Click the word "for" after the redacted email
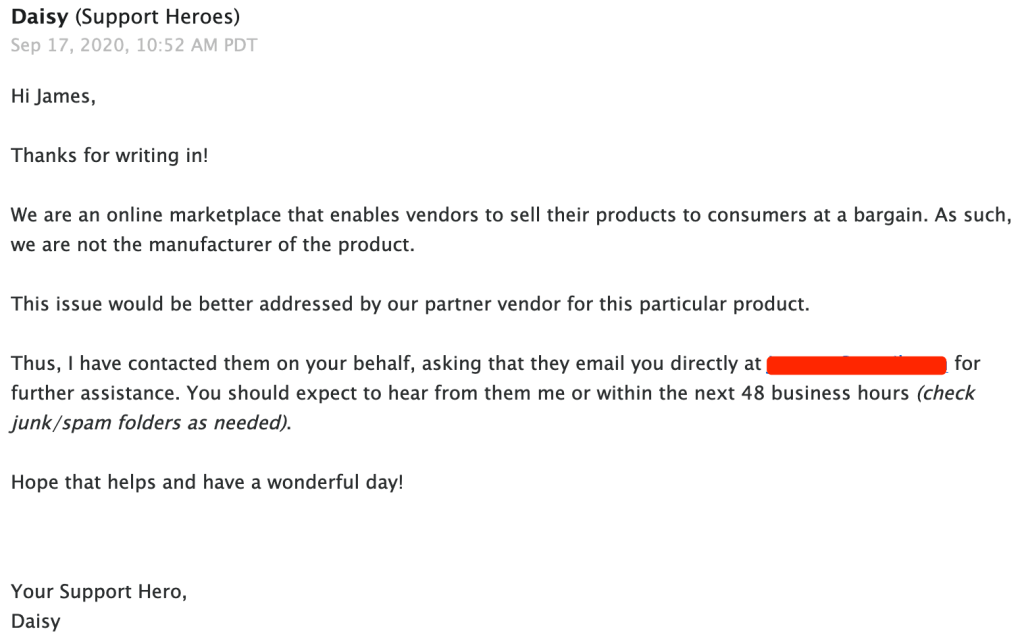This screenshot has height=644, width=1024. point(967,364)
